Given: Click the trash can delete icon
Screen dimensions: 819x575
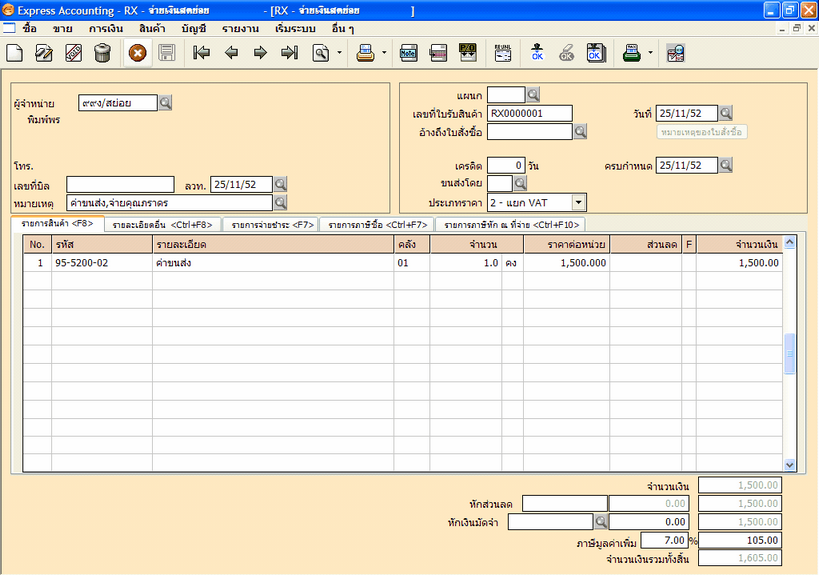Looking at the screenshot, I should (x=102, y=53).
